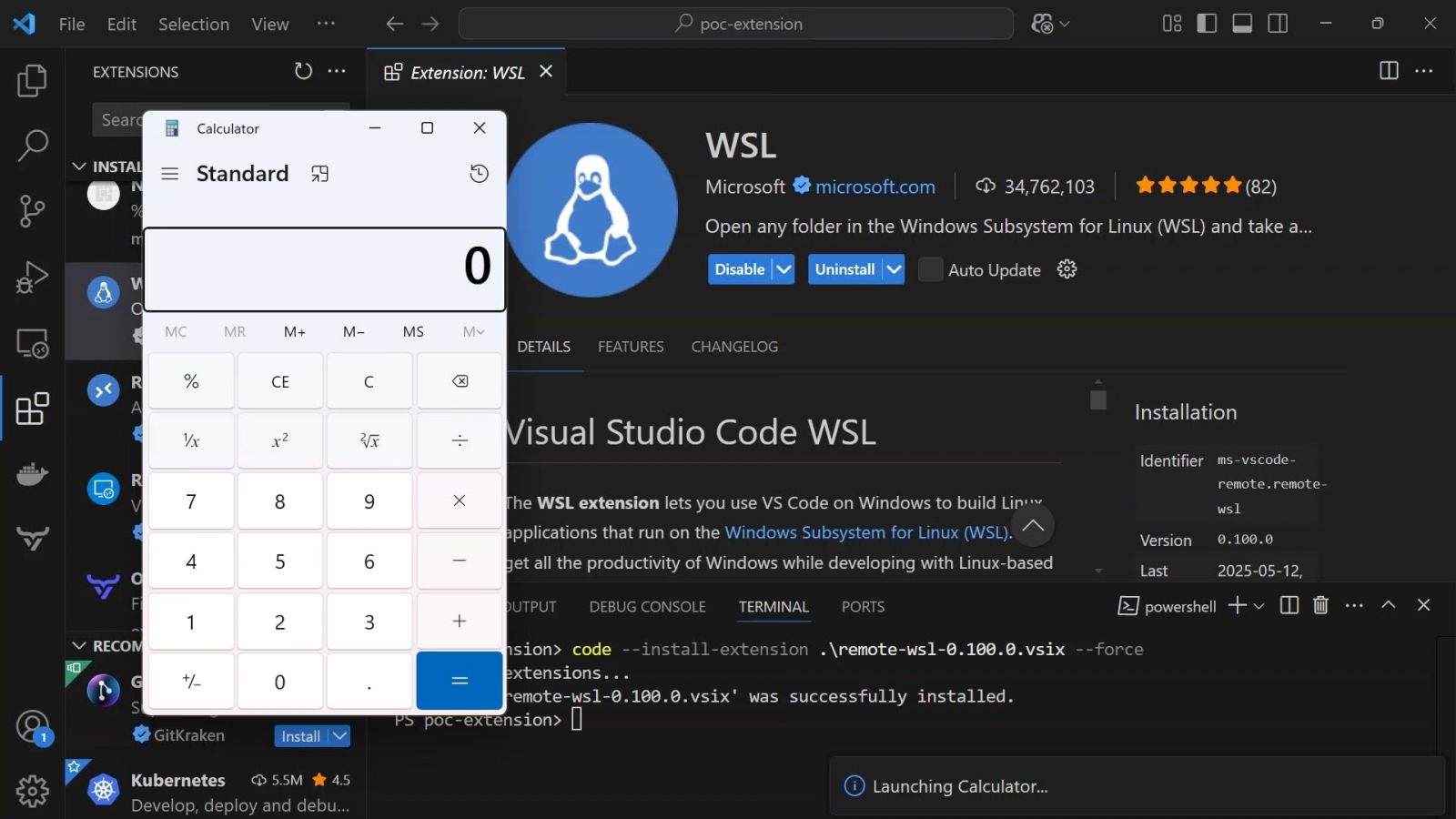
Task: Show Calculator history
Action: 479,174
